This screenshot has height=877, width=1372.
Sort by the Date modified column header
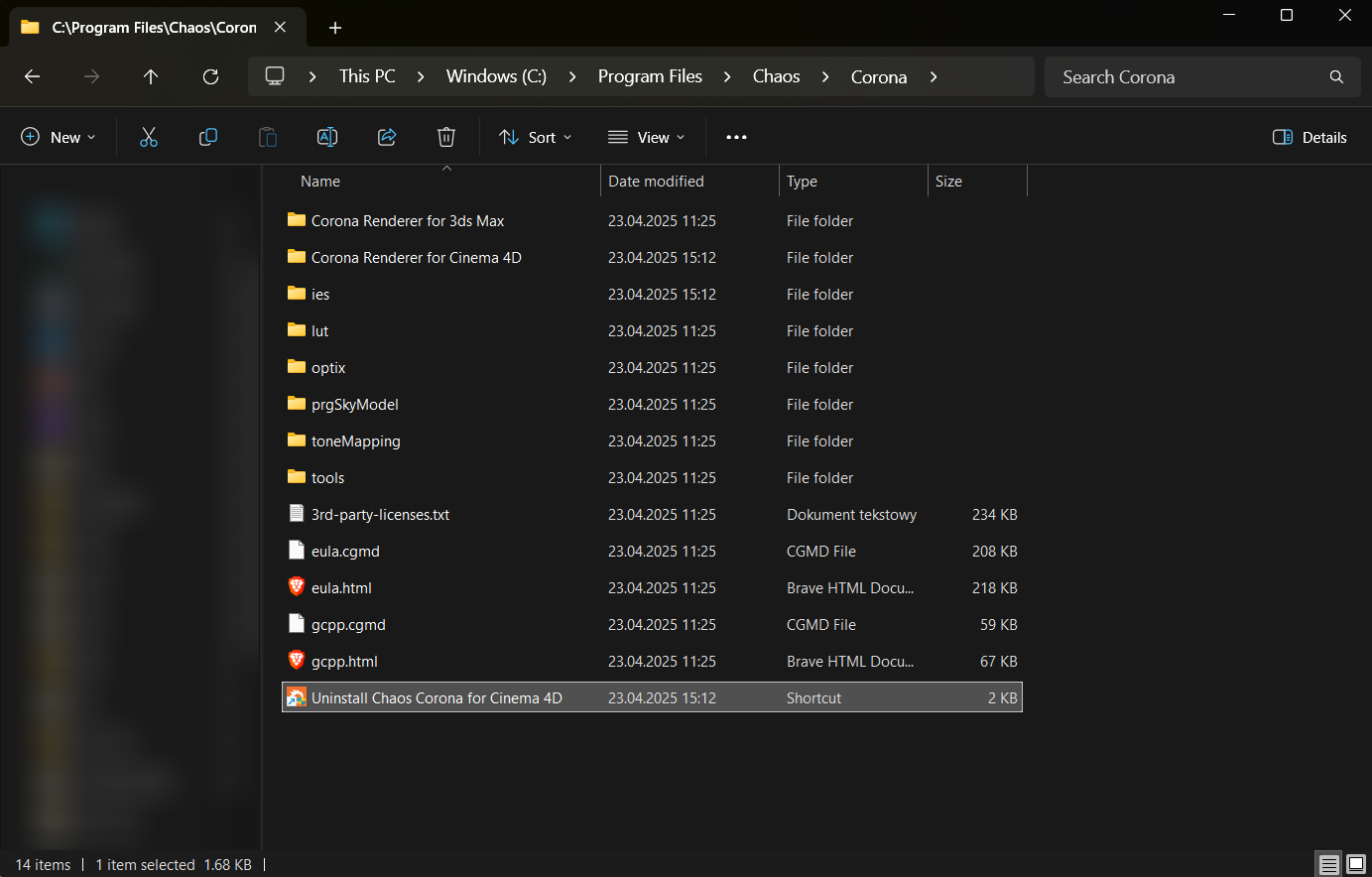[x=656, y=182]
